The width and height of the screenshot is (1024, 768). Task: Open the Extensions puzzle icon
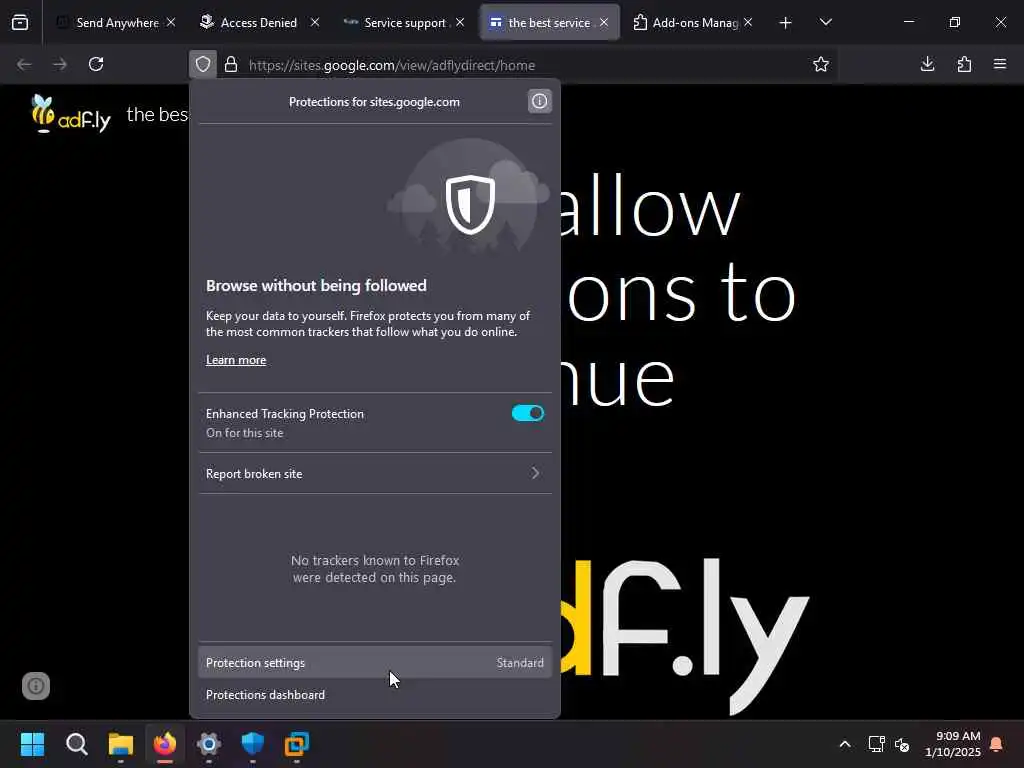(x=964, y=64)
